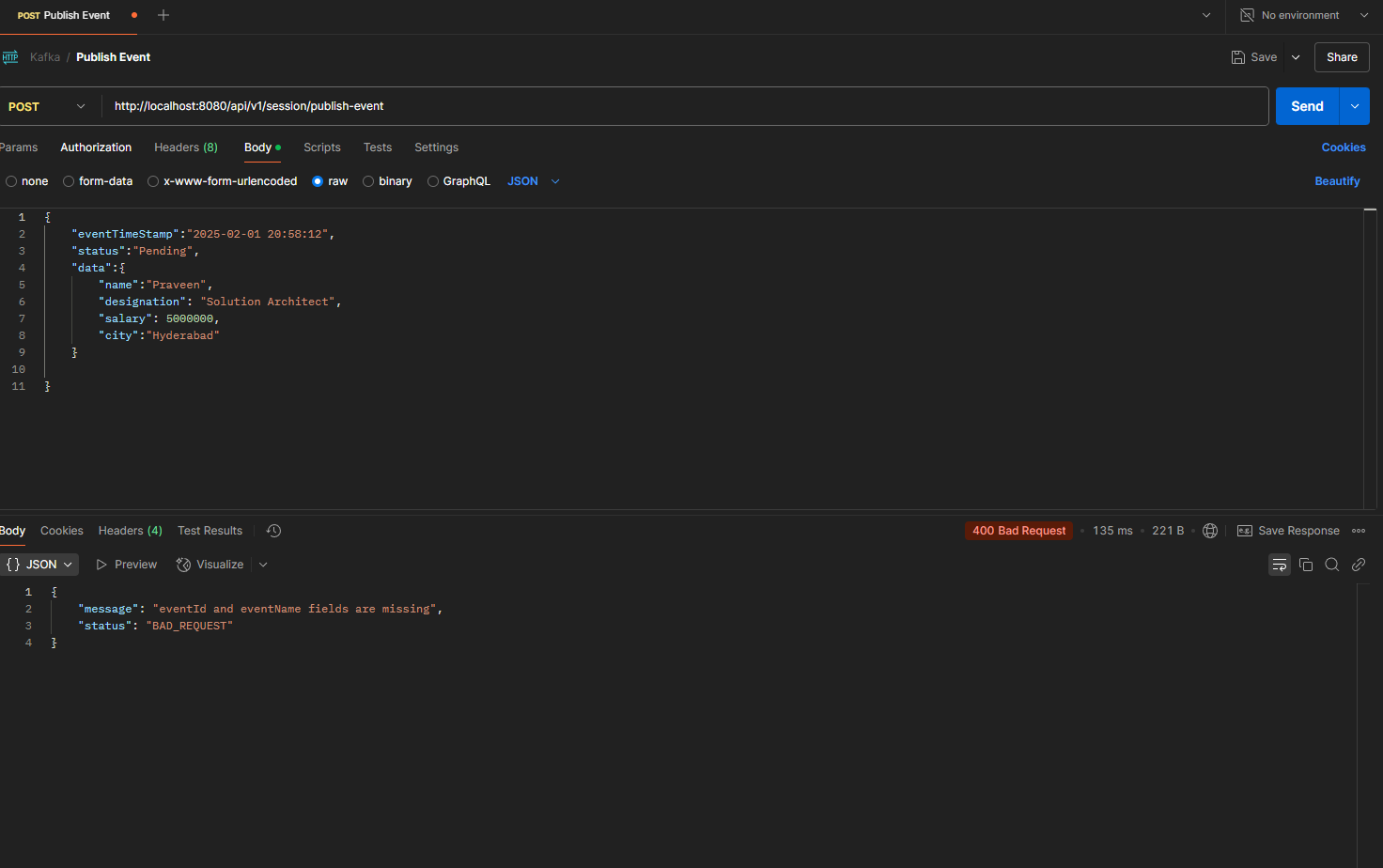Switch to the Authorization tab
Image resolution: width=1383 pixels, height=868 pixels.
click(96, 147)
